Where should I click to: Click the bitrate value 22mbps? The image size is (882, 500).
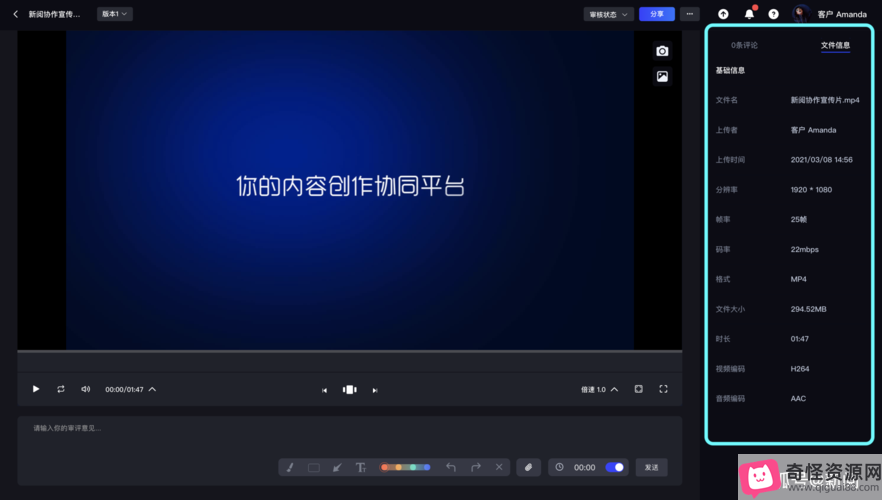pyautogui.click(x=804, y=249)
